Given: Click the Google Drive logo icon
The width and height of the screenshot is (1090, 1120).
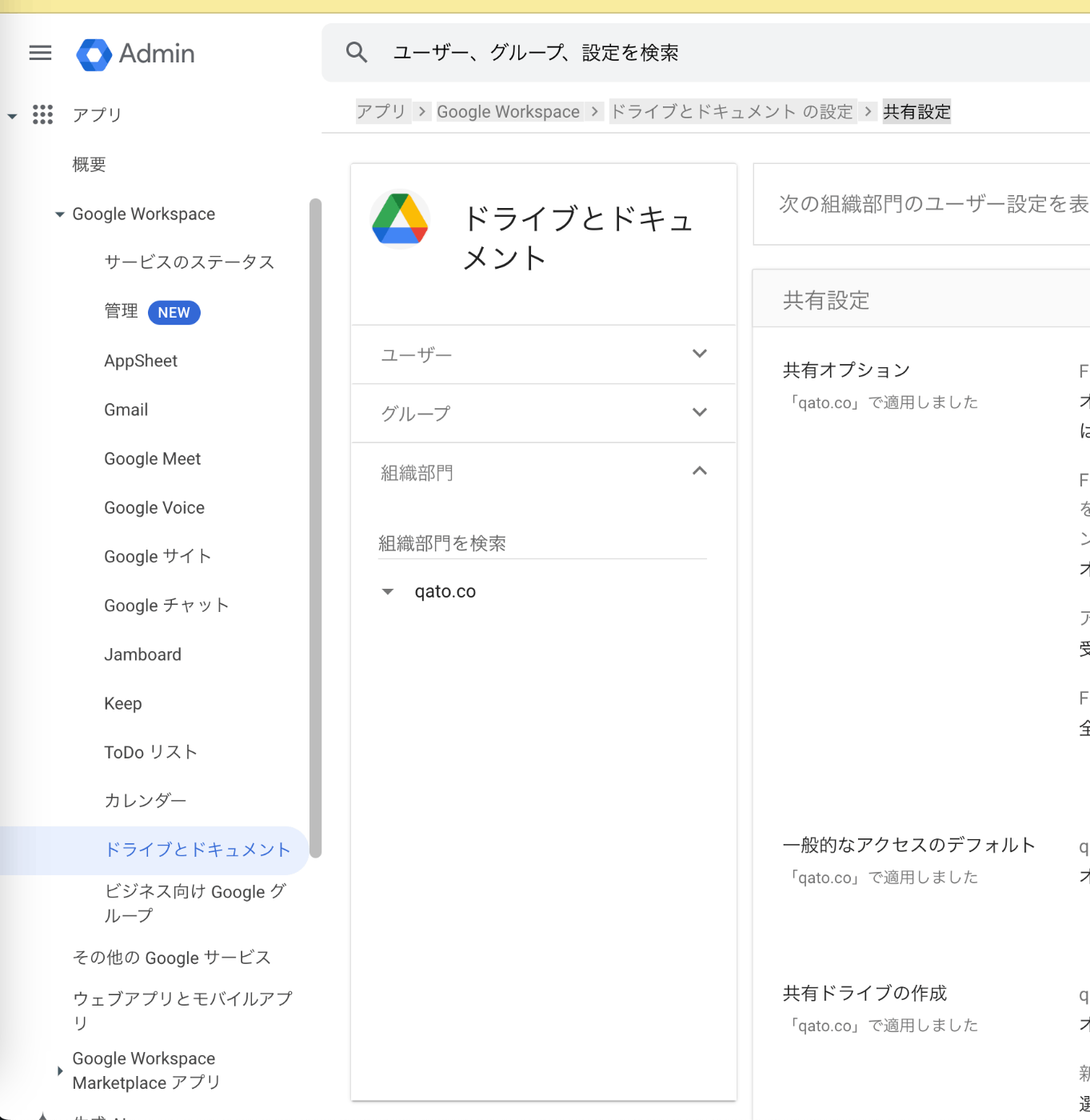Looking at the screenshot, I should [x=401, y=219].
